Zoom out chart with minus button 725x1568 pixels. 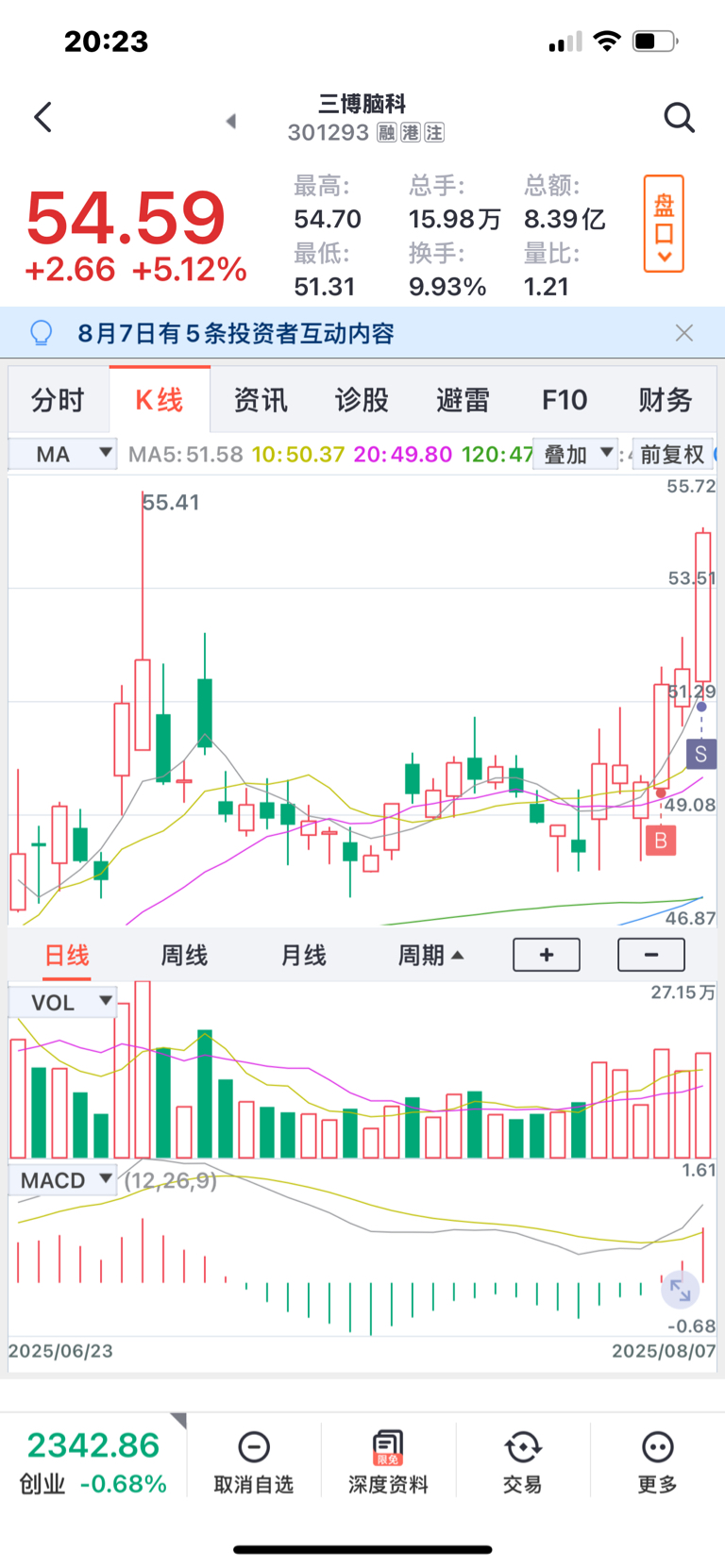tap(651, 955)
